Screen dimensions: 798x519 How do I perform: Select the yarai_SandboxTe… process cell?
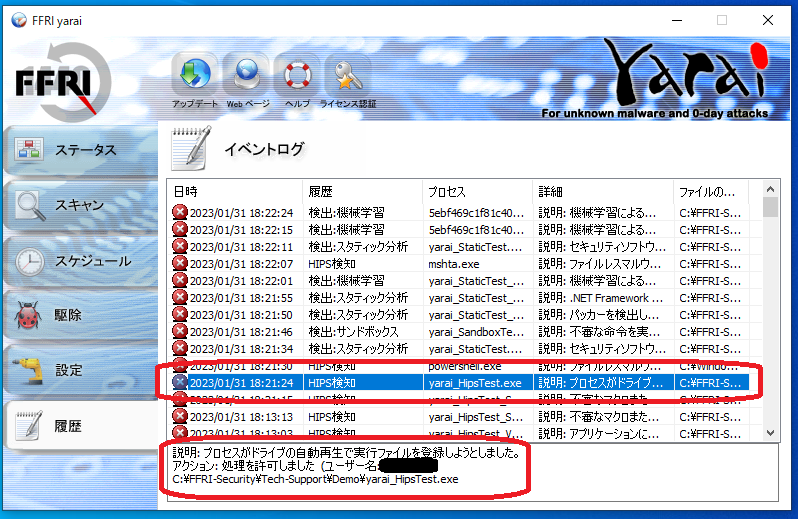(476, 332)
